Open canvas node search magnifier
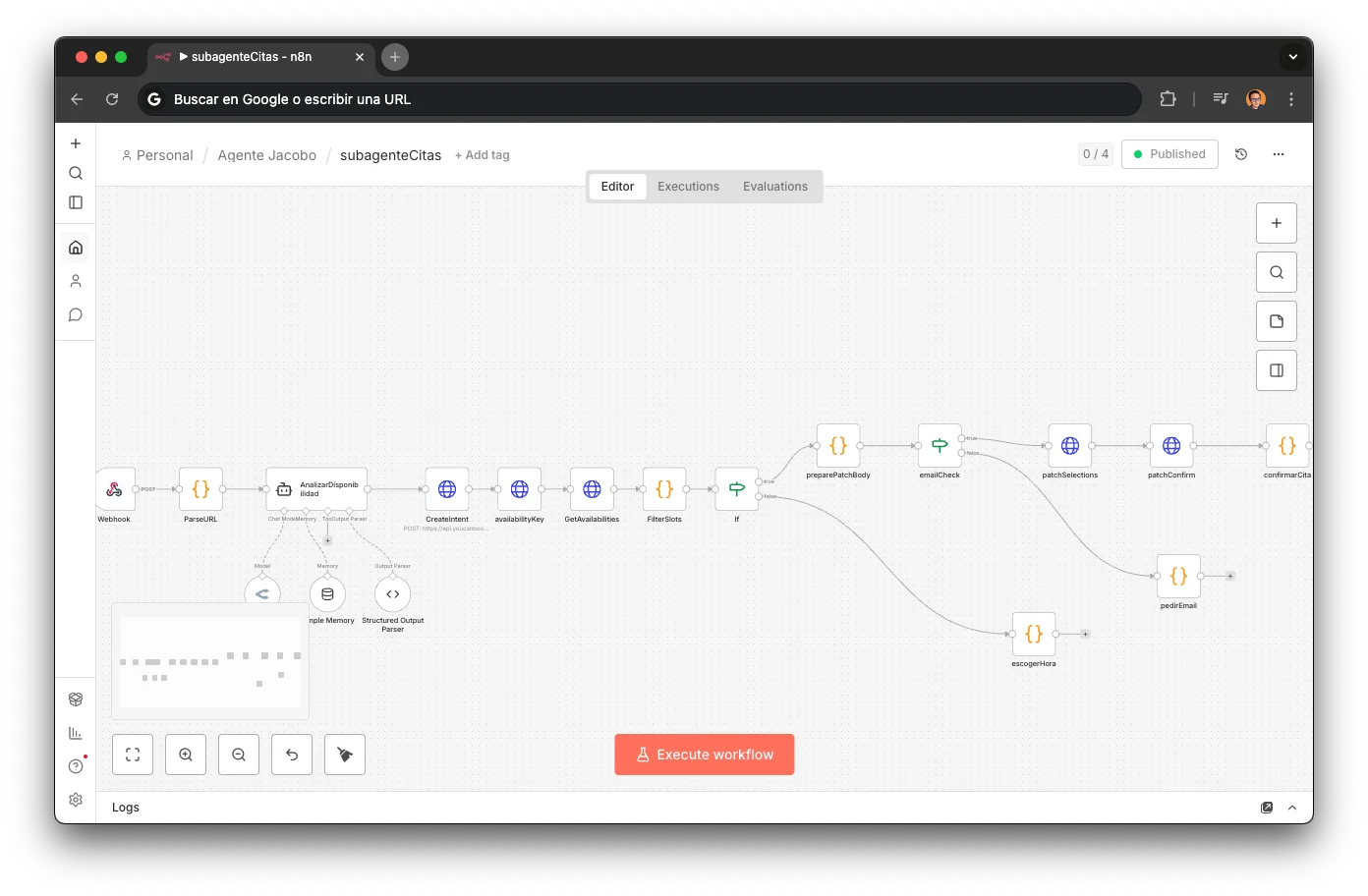Image resolution: width=1368 pixels, height=896 pixels. click(1277, 271)
